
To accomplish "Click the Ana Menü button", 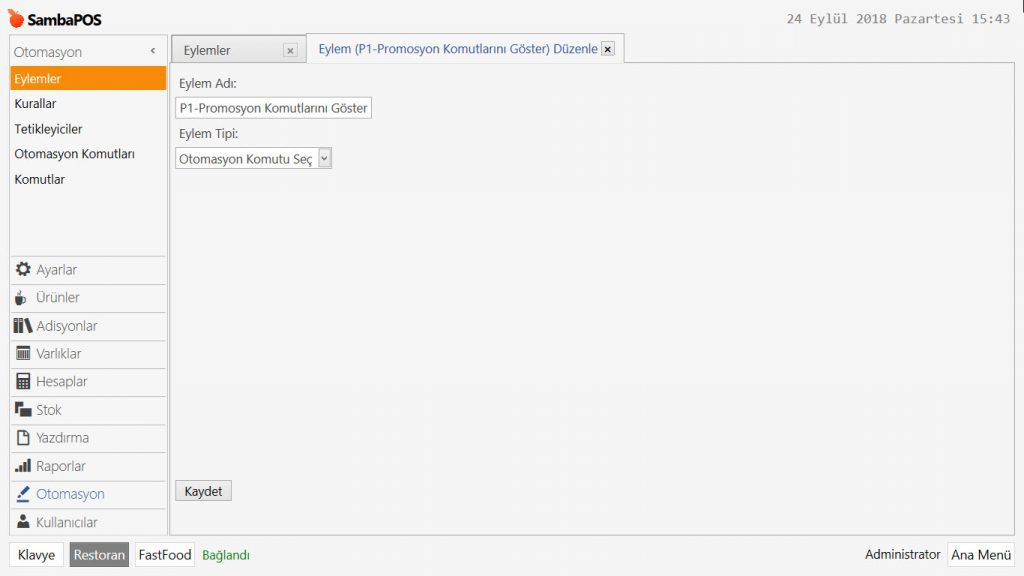I will coord(980,555).
